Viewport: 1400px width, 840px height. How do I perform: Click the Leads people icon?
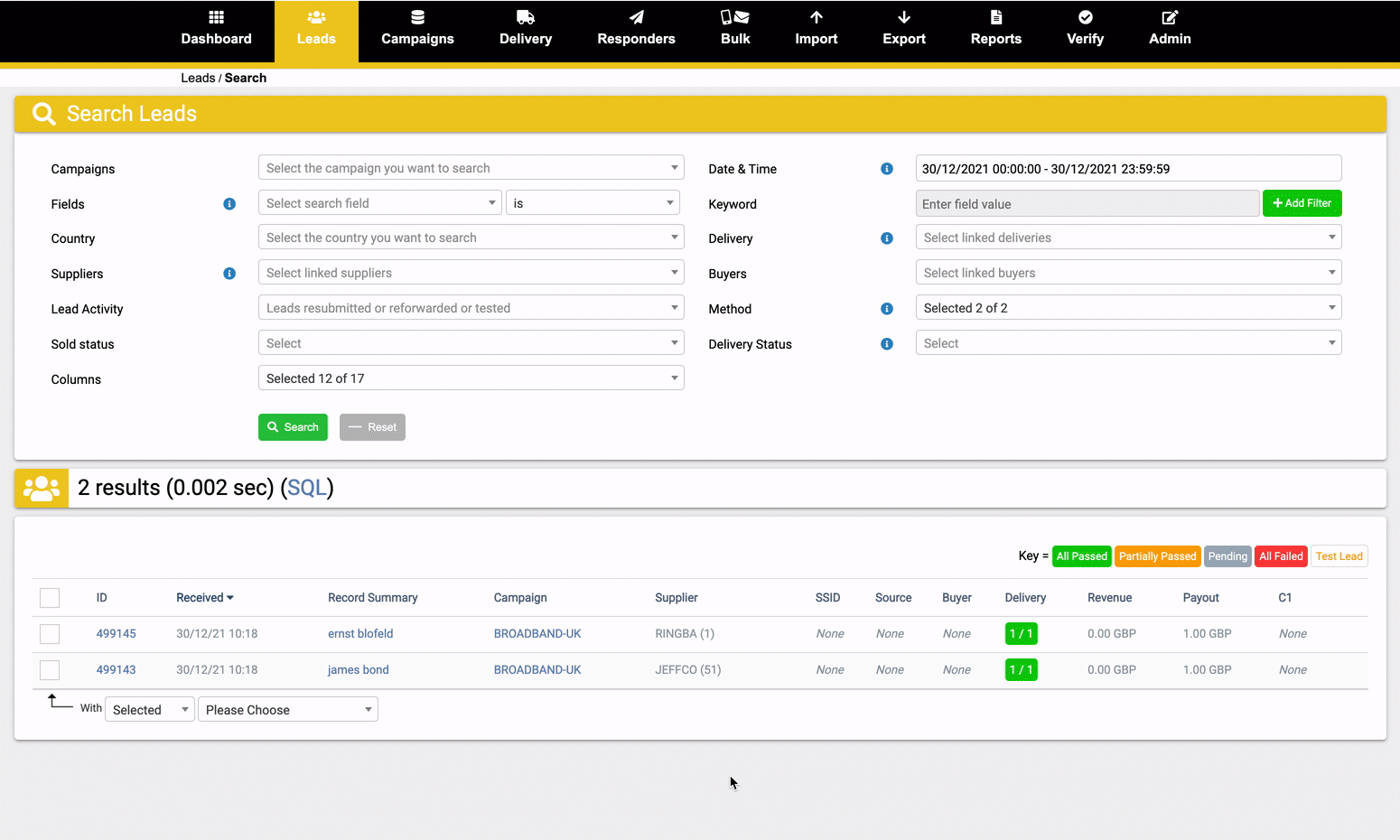tap(316, 17)
